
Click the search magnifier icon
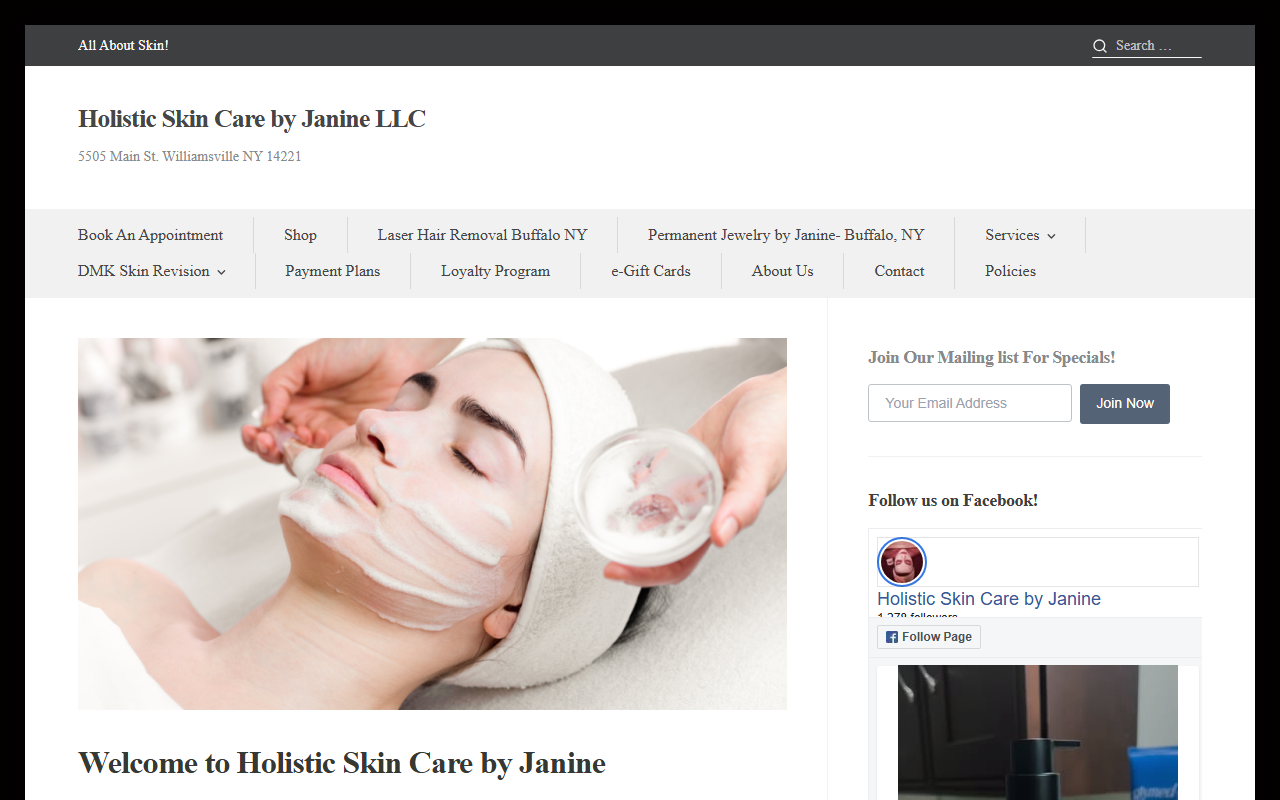coord(1100,46)
